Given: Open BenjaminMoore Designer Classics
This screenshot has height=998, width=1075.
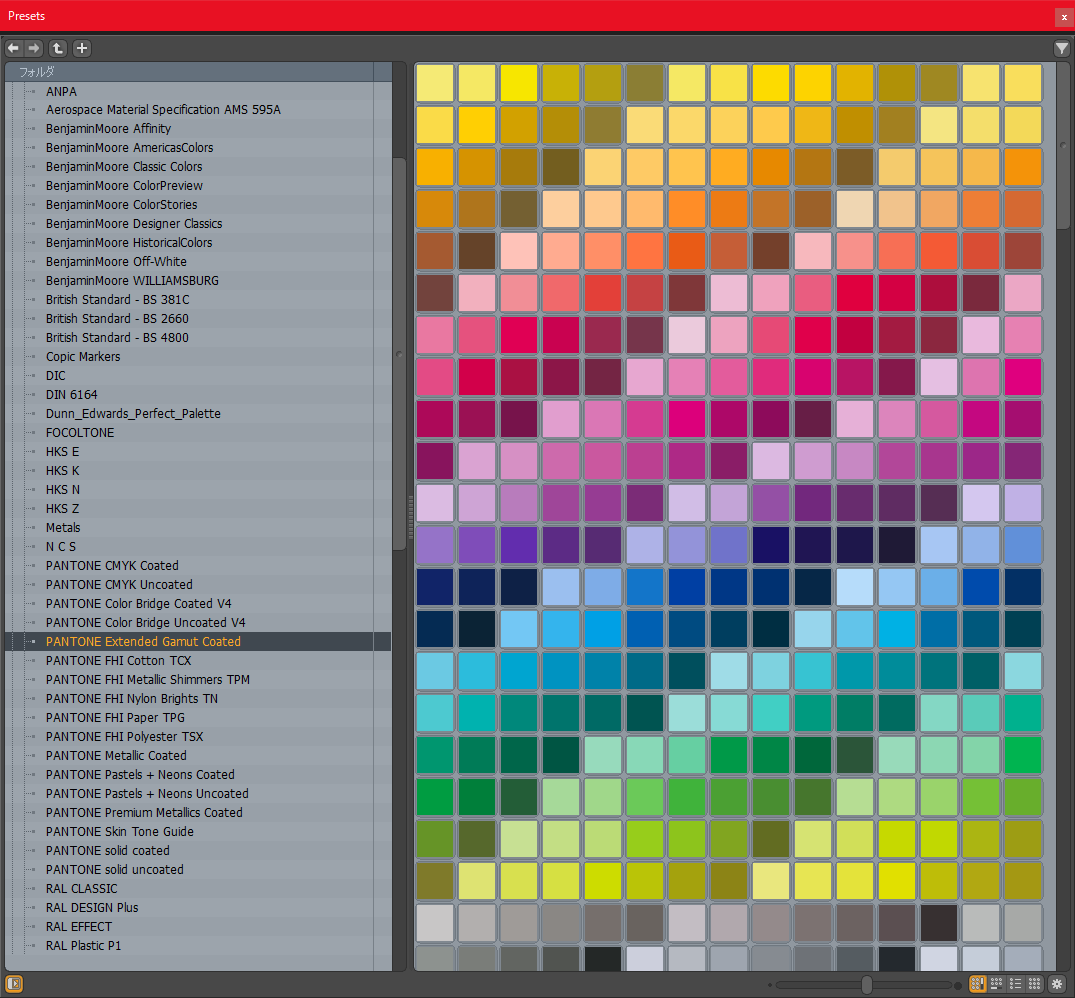Looking at the screenshot, I should pos(134,223).
